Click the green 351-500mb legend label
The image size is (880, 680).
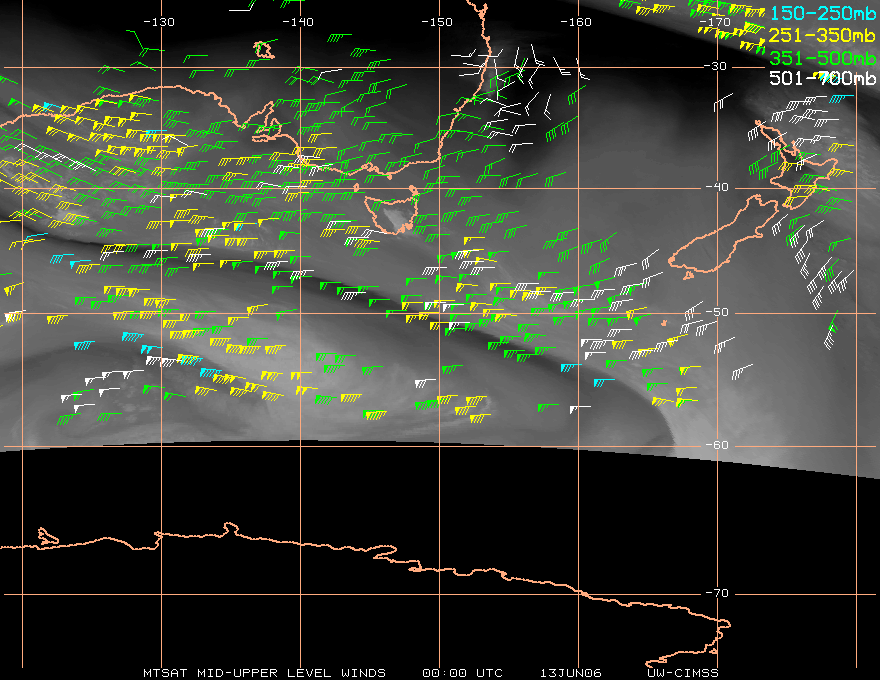tap(823, 58)
